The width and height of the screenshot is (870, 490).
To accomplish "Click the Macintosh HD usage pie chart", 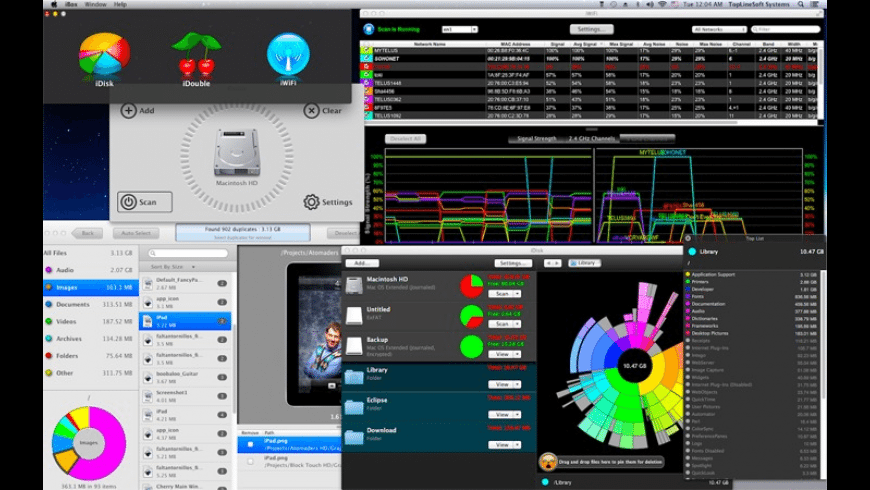I will pos(472,285).
